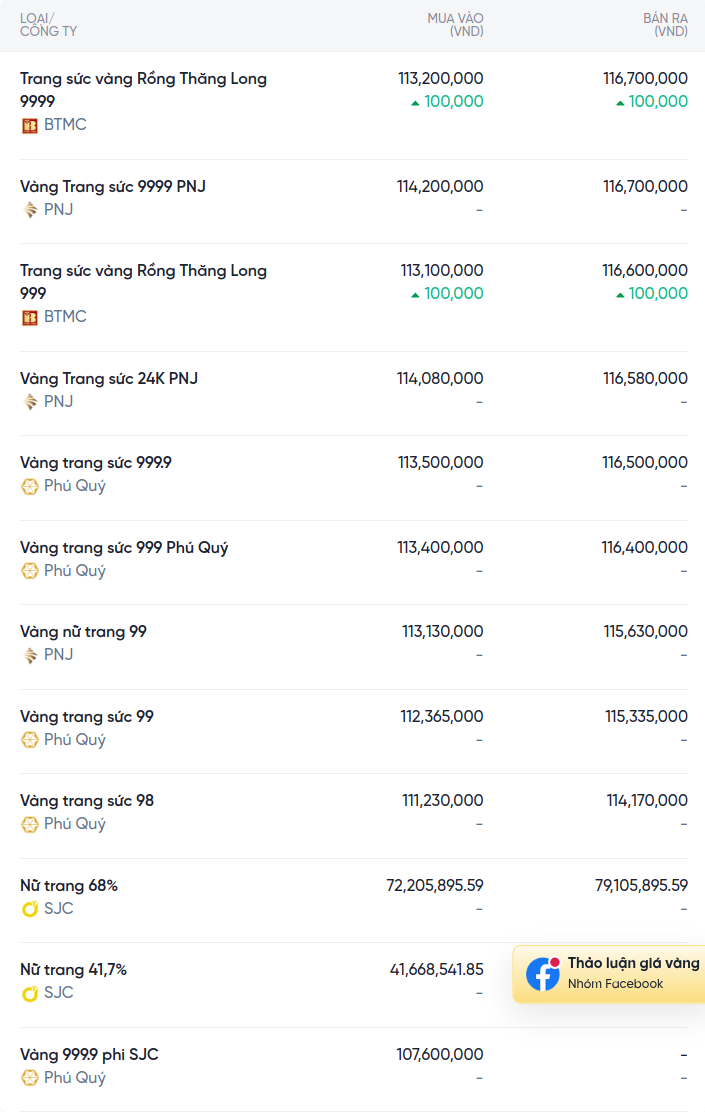Viewport: 705px width, 1112px height.
Task: Click SJC ring logo under Nữ trang 41,7%
Action: tap(29, 994)
